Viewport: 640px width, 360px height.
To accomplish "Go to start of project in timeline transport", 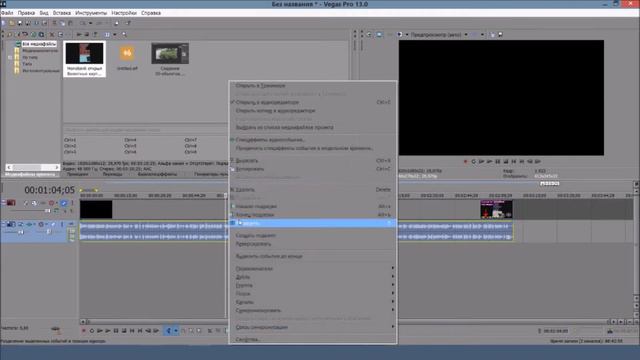I will 132,331.
